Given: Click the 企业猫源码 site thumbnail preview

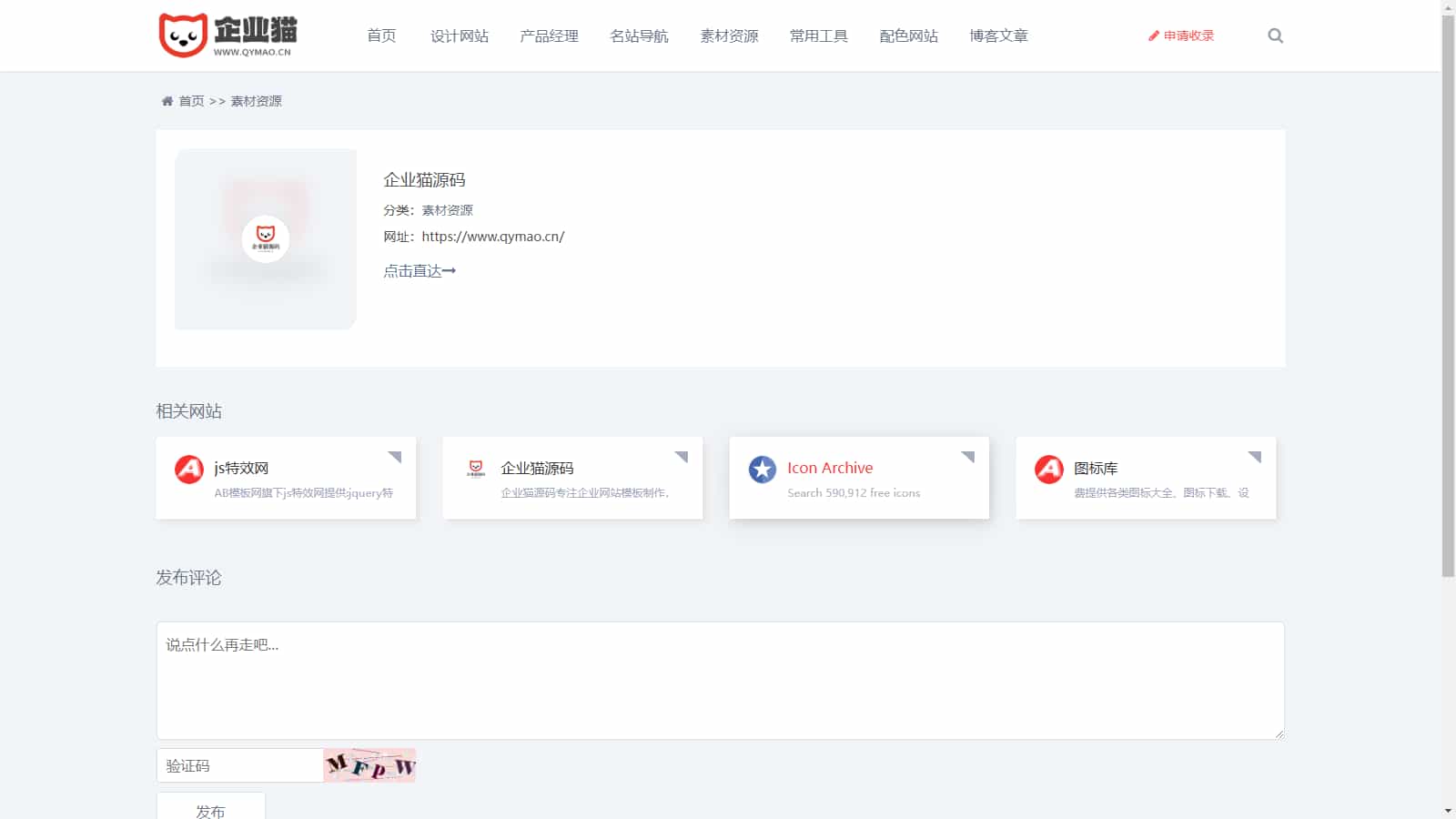Looking at the screenshot, I should click(266, 239).
